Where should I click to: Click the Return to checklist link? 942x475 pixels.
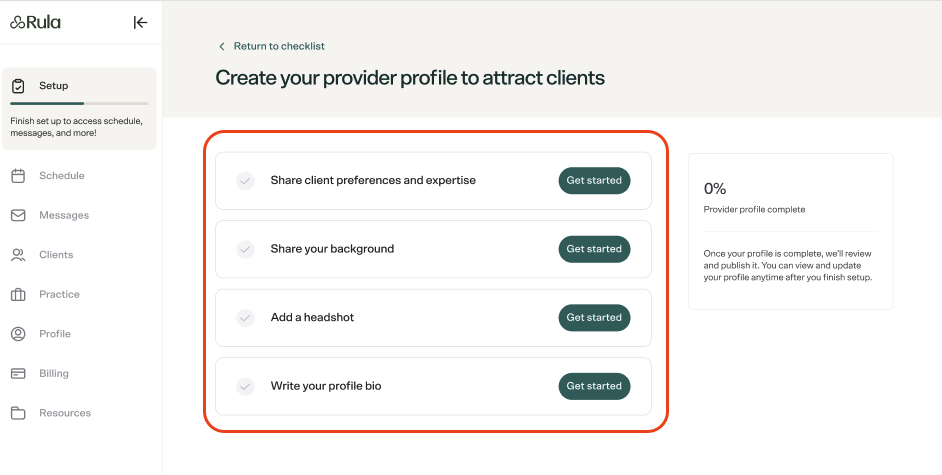[279, 46]
